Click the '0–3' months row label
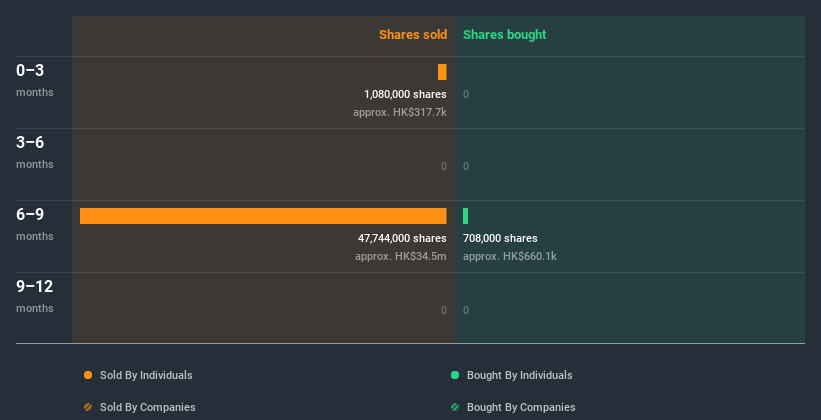The width and height of the screenshot is (821, 420). coord(30,70)
